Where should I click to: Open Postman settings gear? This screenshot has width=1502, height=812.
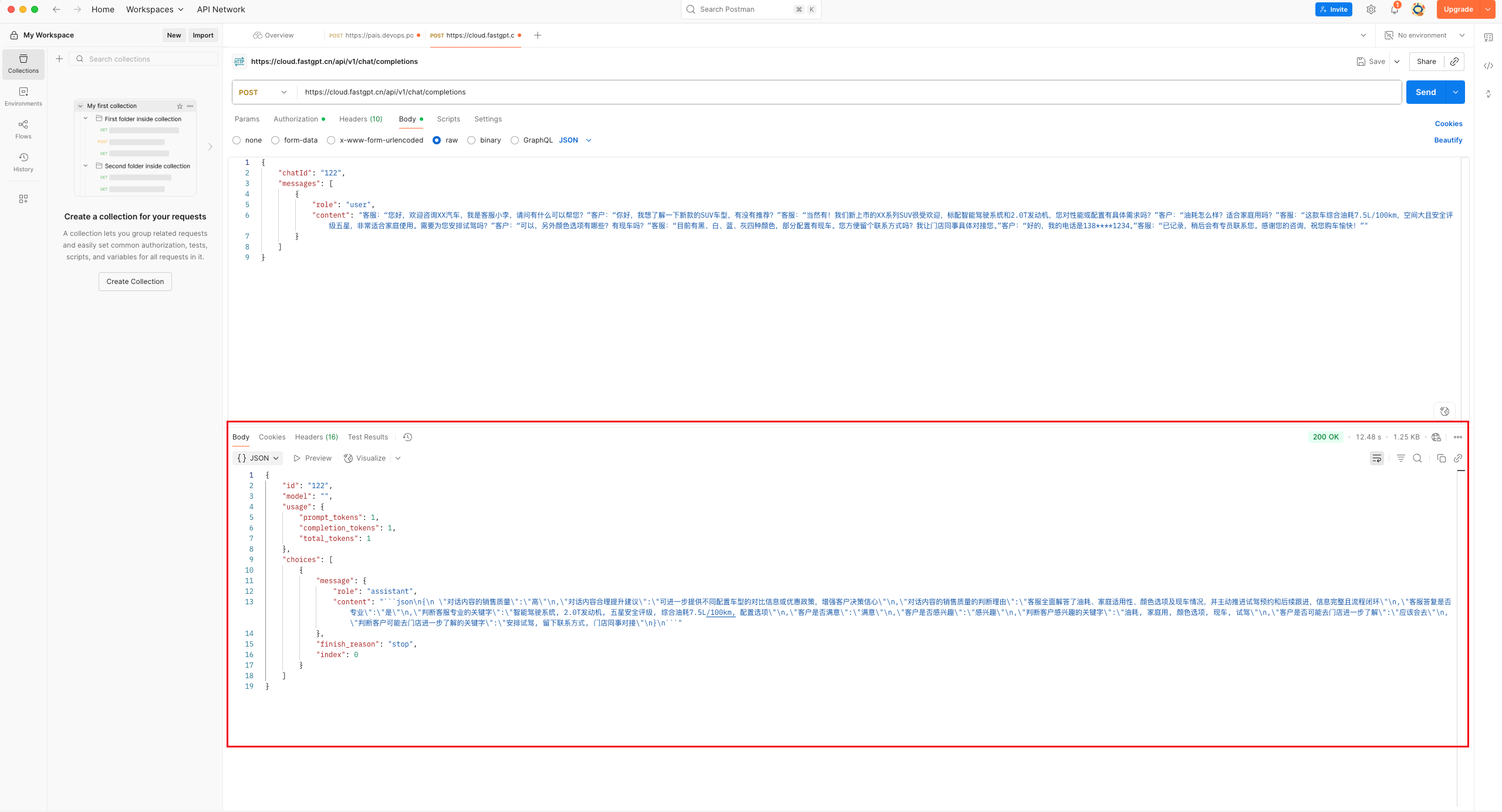(1371, 9)
